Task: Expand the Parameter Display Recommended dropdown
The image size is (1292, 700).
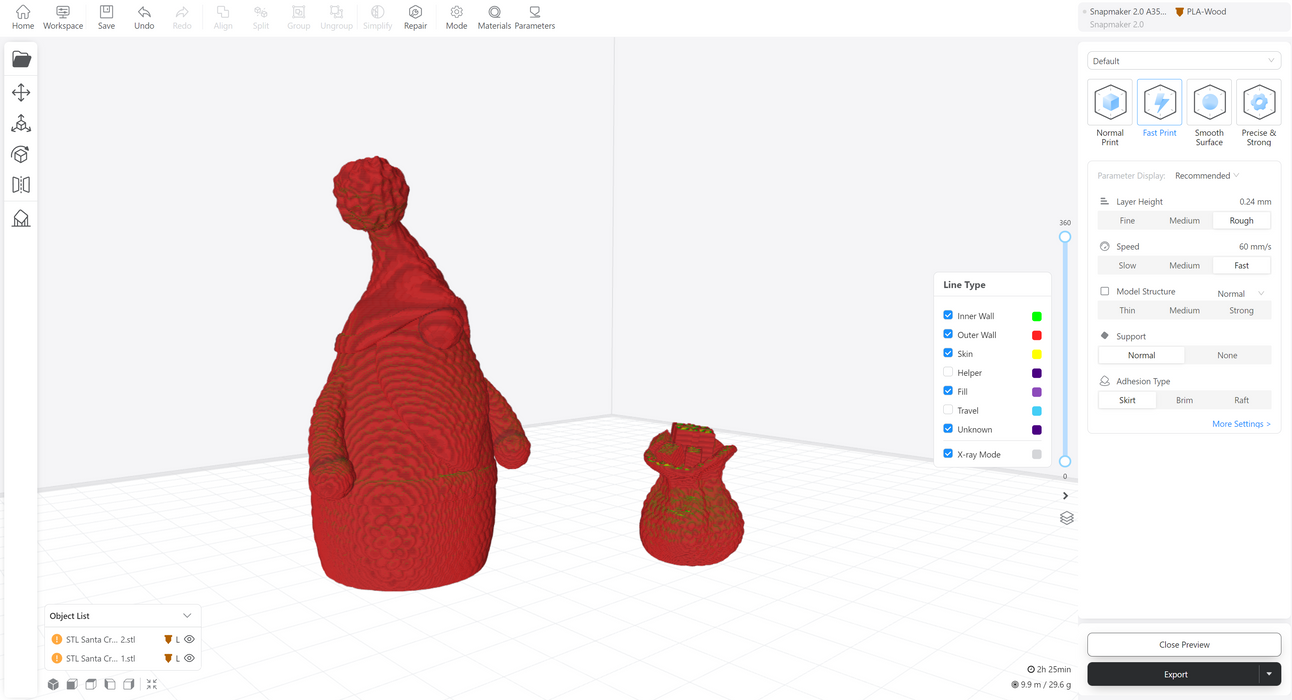Action: 1207,176
